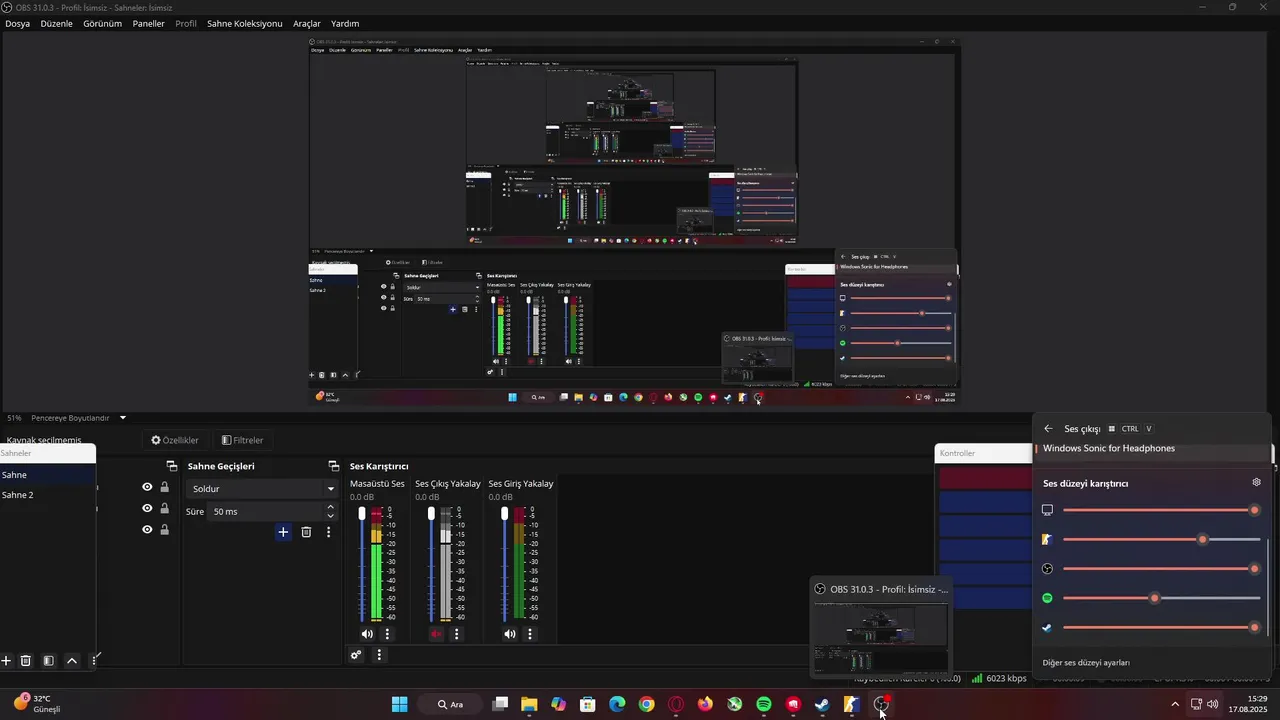
Task: Open Diğer ses düzeyi ayarları link
Action: 1086,663
